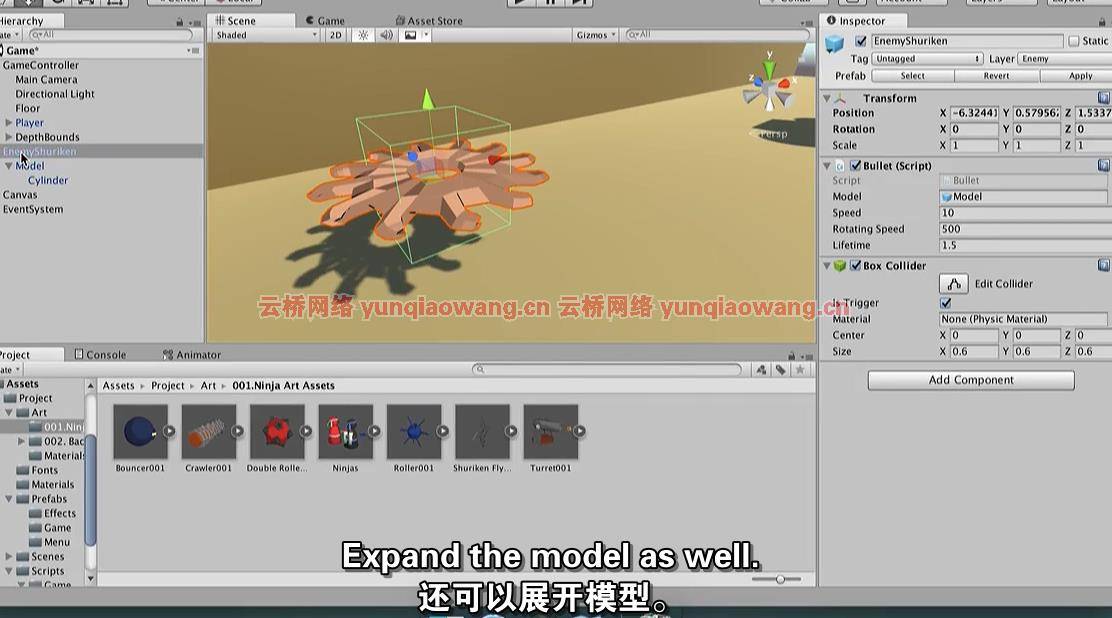
Task: Expand Crawler001 asset arrow
Action: click(237, 431)
